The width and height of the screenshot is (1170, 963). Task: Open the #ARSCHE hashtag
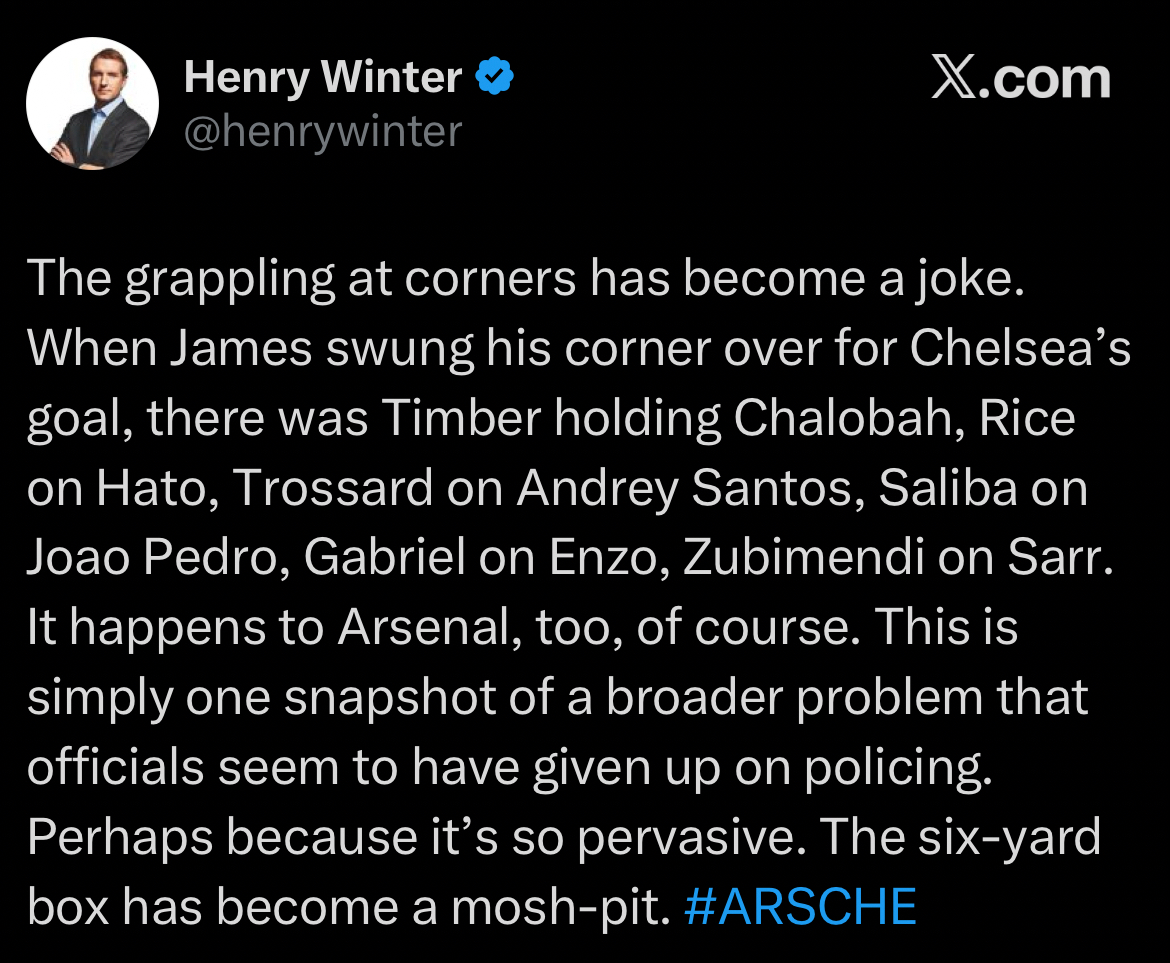801,906
